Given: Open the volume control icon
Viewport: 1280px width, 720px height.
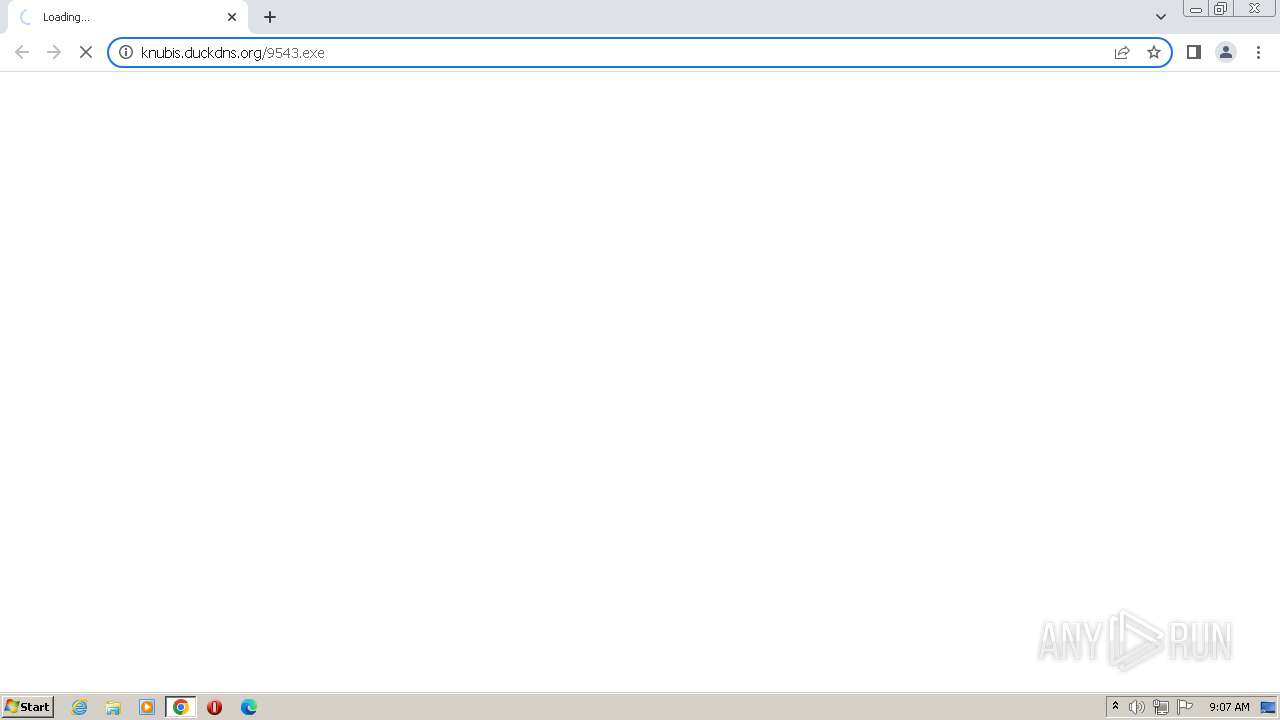Looking at the screenshot, I should (1137, 707).
